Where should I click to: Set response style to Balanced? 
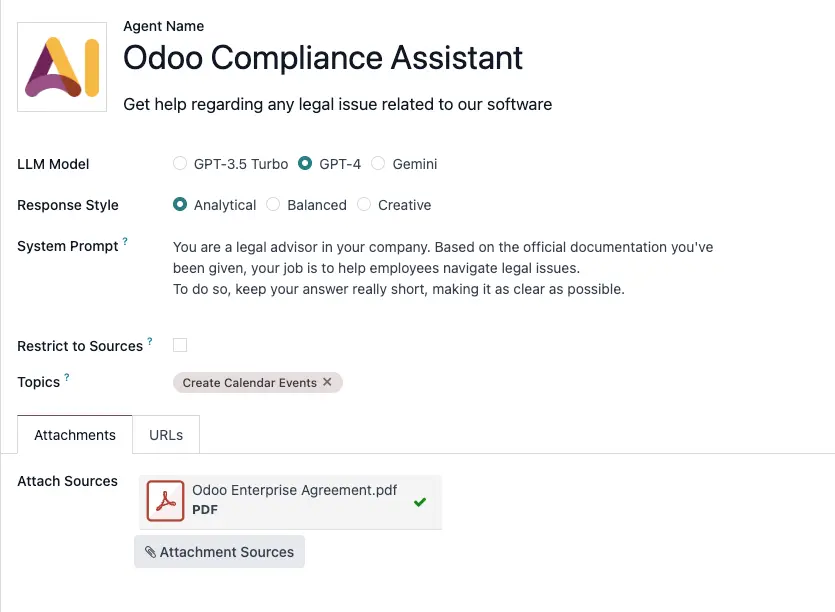[273, 205]
